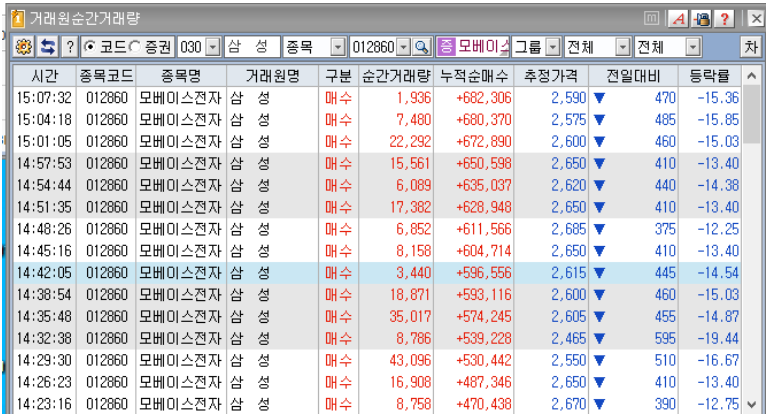Click the vertical scrollbar thumb
768x418 pixels.
click(751, 115)
